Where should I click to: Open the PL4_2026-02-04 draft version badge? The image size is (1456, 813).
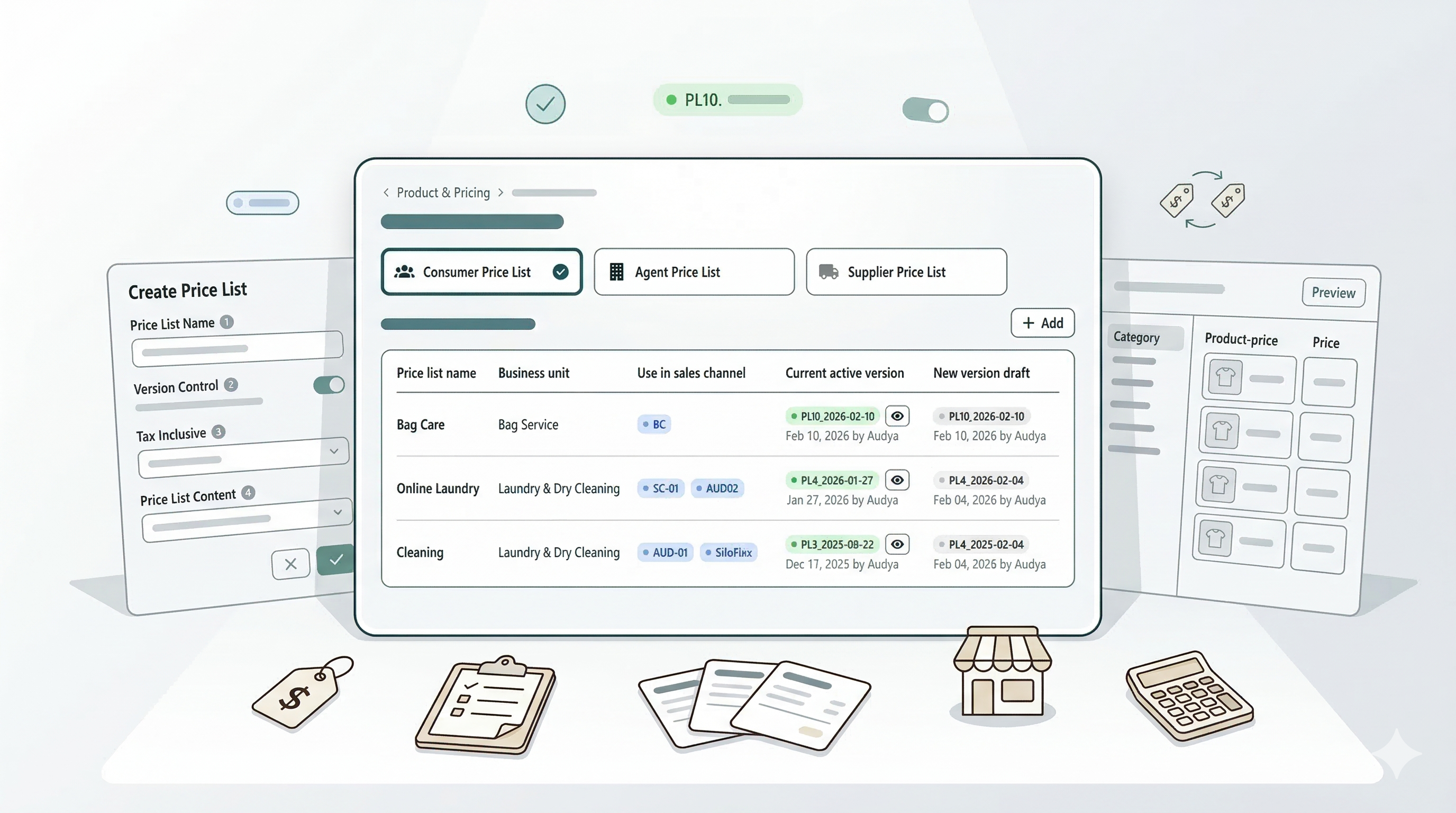tap(981, 480)
